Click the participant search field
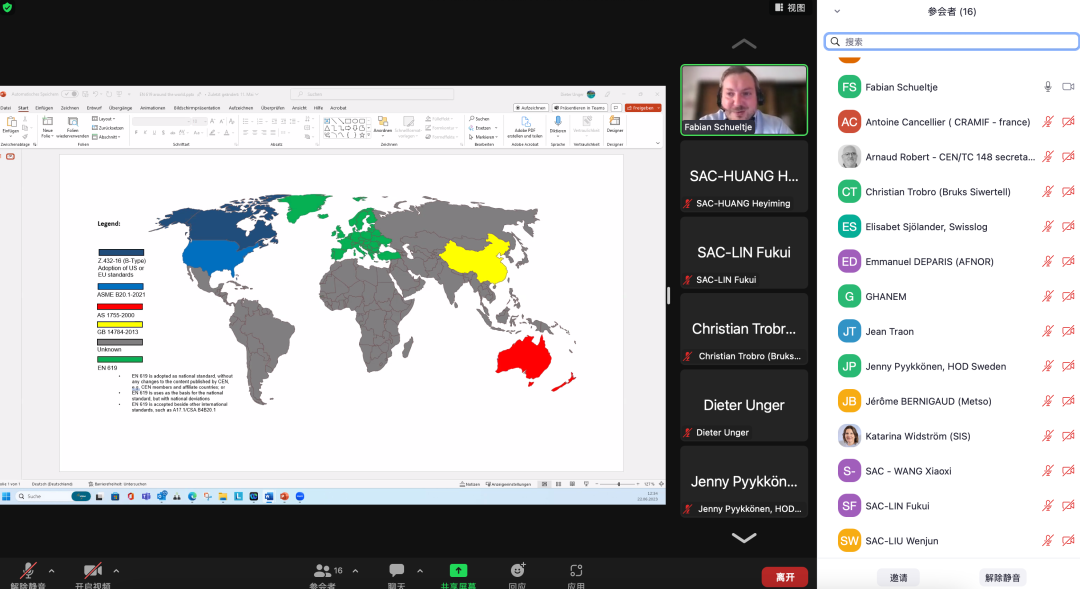This screenshot has width=1080, height=589. (x=950, y=42)
